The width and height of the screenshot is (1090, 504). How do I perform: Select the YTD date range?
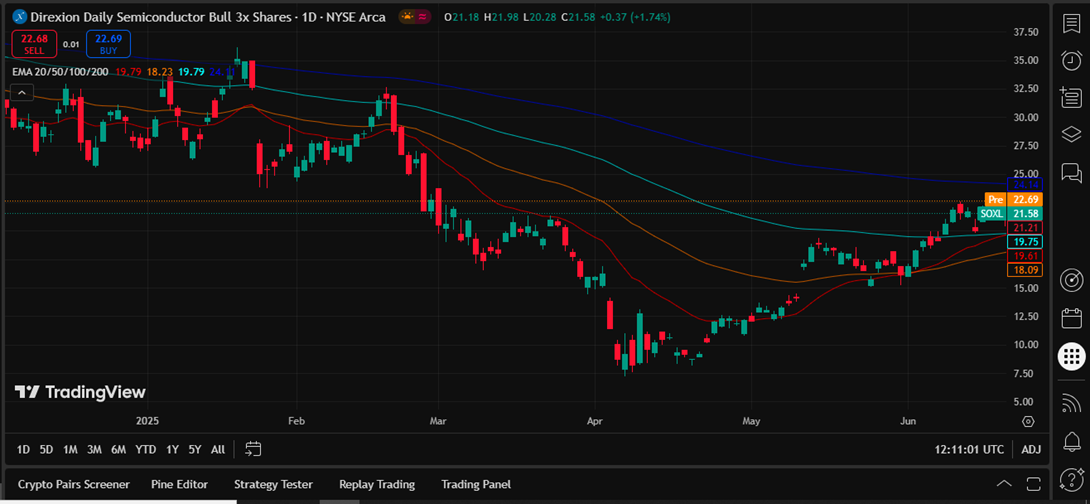tap(145, 450)
